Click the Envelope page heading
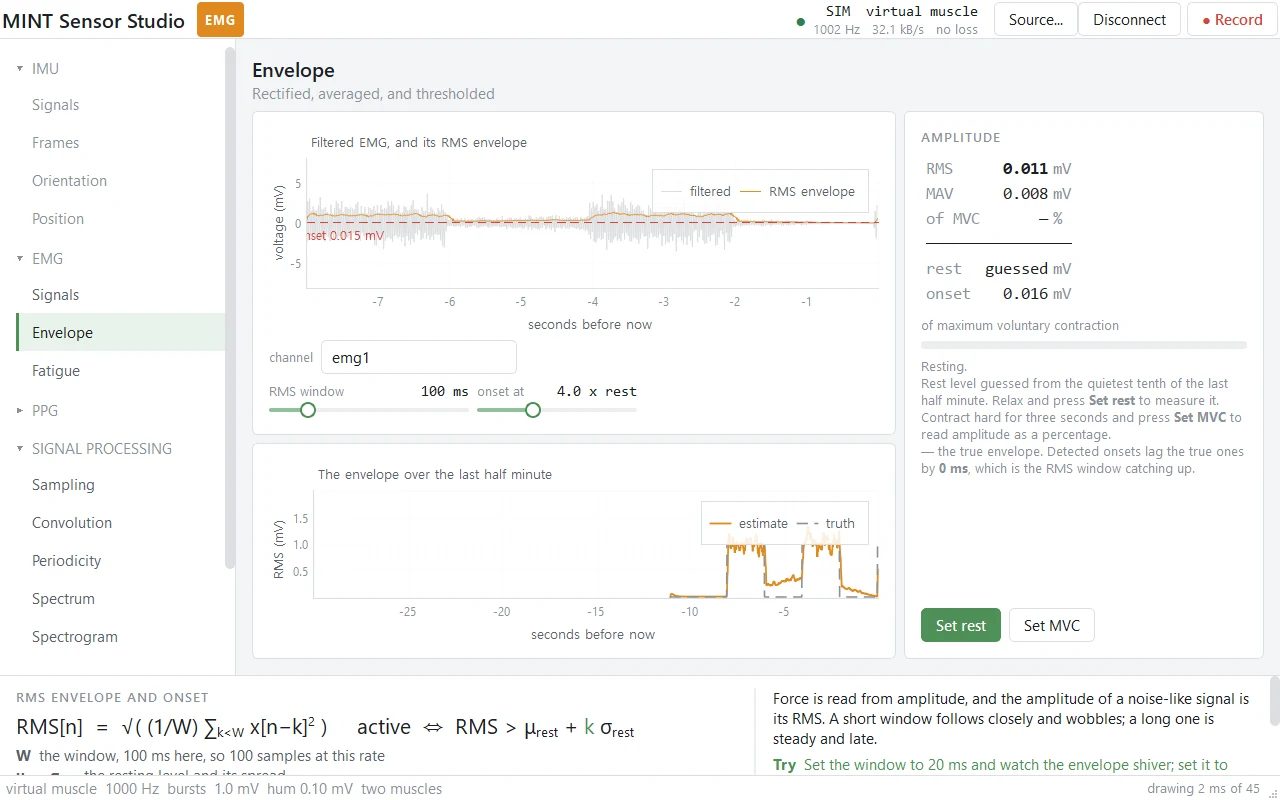This screenshot has height=800, width=1280. (x=293, y=71)
